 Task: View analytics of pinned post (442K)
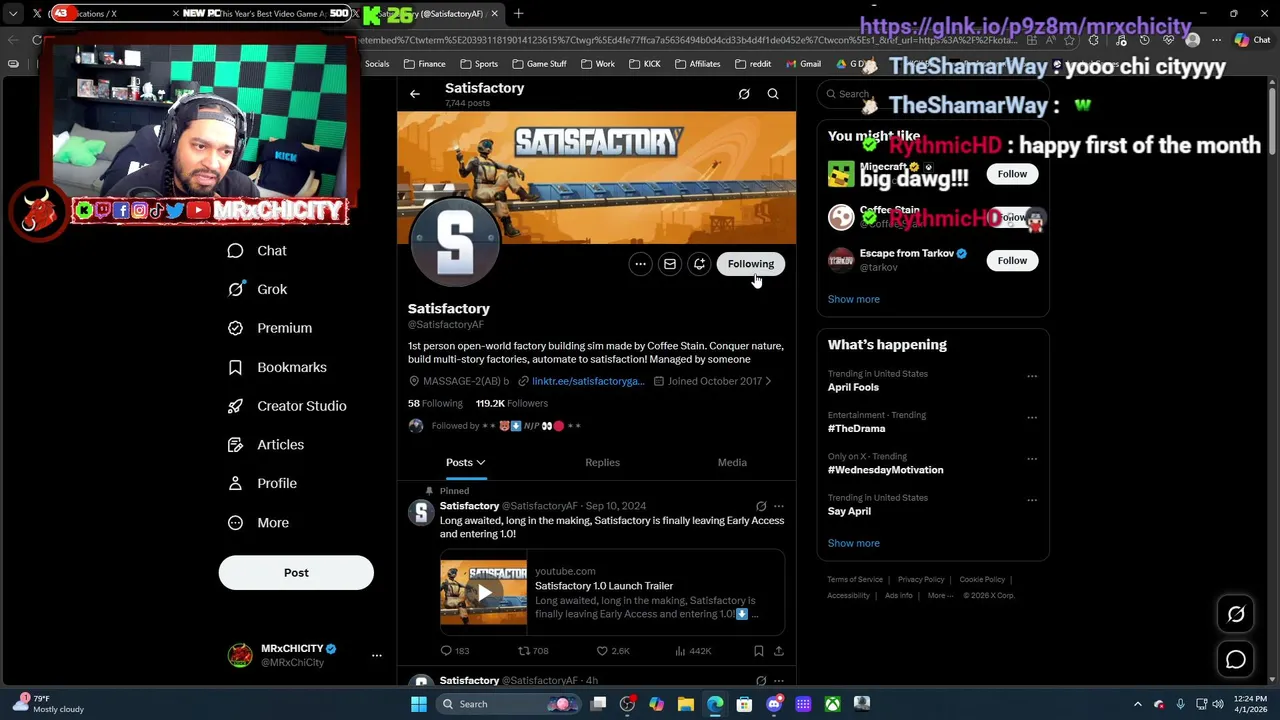[x=693, y=651]
